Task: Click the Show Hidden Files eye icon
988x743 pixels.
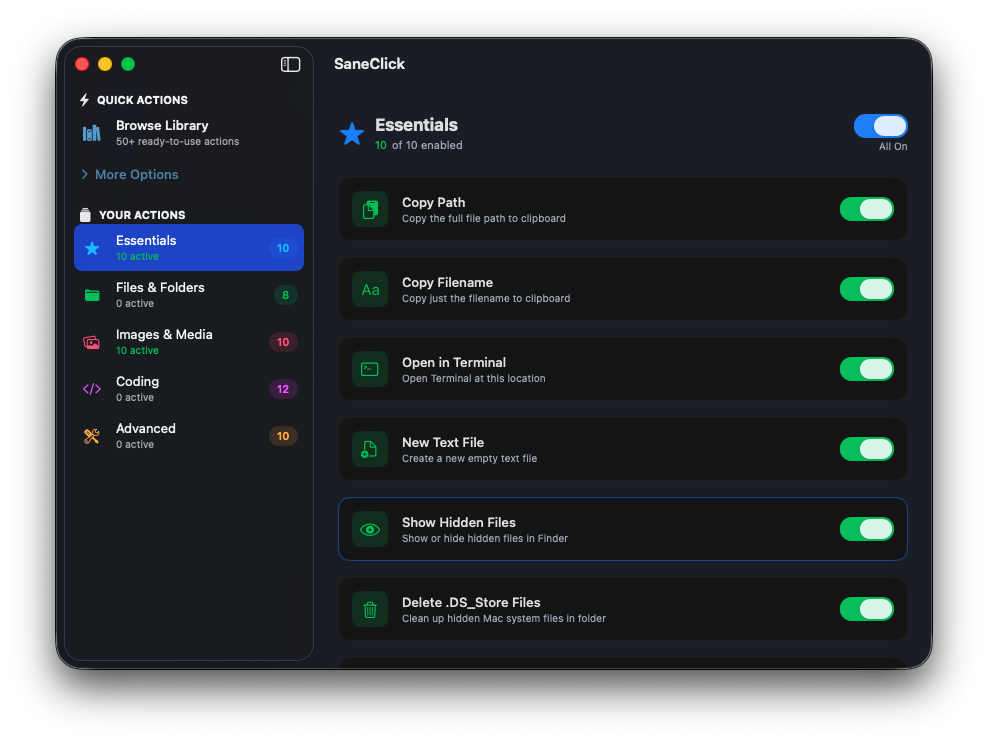Action: pos(370,529)
